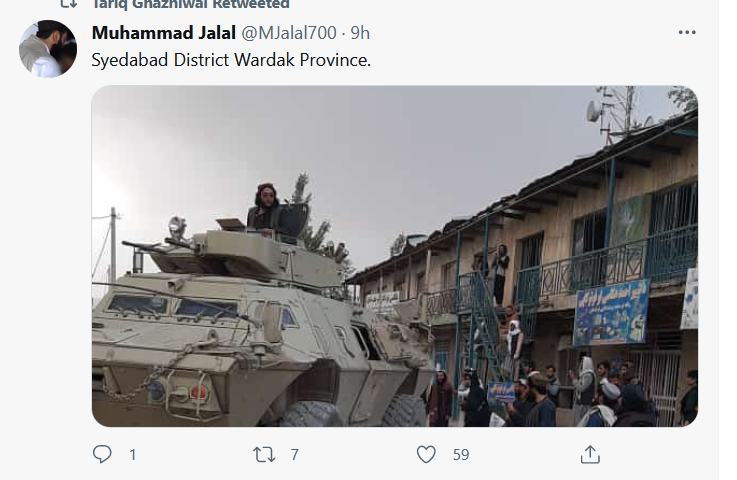Open the share tweet upload icon
737x480 pixels.
[590, 454]
